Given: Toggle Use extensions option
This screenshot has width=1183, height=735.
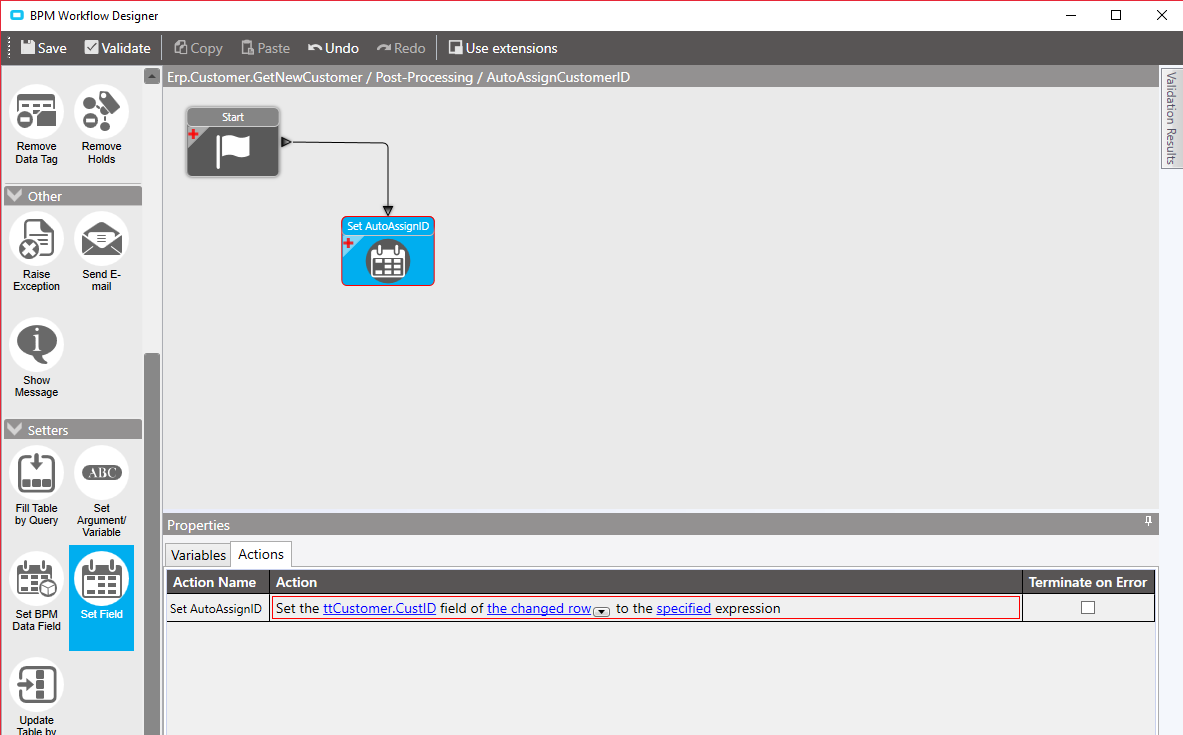Looking at the screenshot, I should (x=503, y=48).
